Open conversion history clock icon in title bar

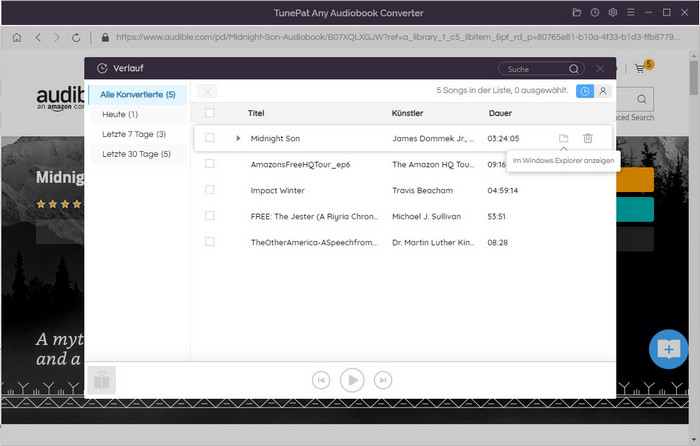pyautogui.click(x=595, y=13)
